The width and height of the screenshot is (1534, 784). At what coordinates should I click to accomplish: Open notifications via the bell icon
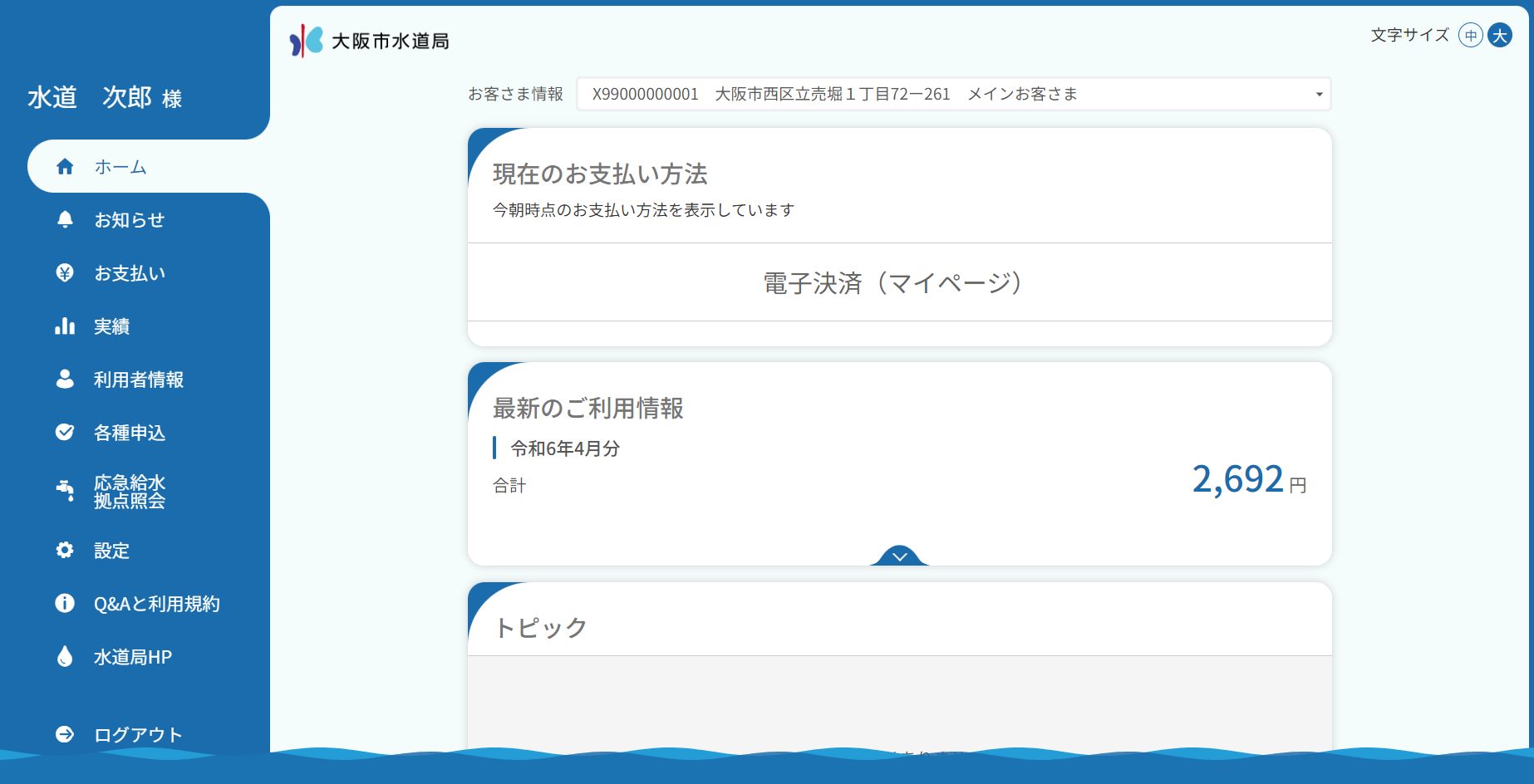[x=66, y=219]
